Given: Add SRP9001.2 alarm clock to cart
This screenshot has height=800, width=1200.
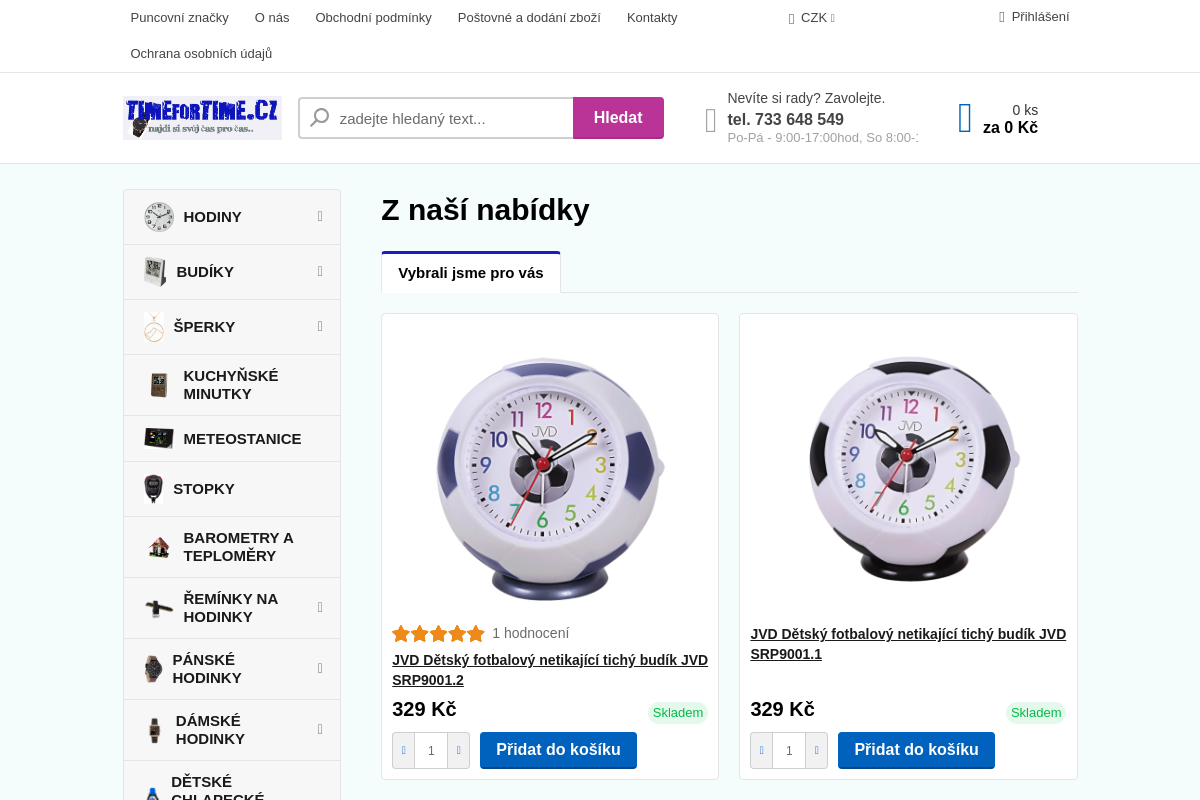Looking at the screenshot, I should click(x=558, y=750).
